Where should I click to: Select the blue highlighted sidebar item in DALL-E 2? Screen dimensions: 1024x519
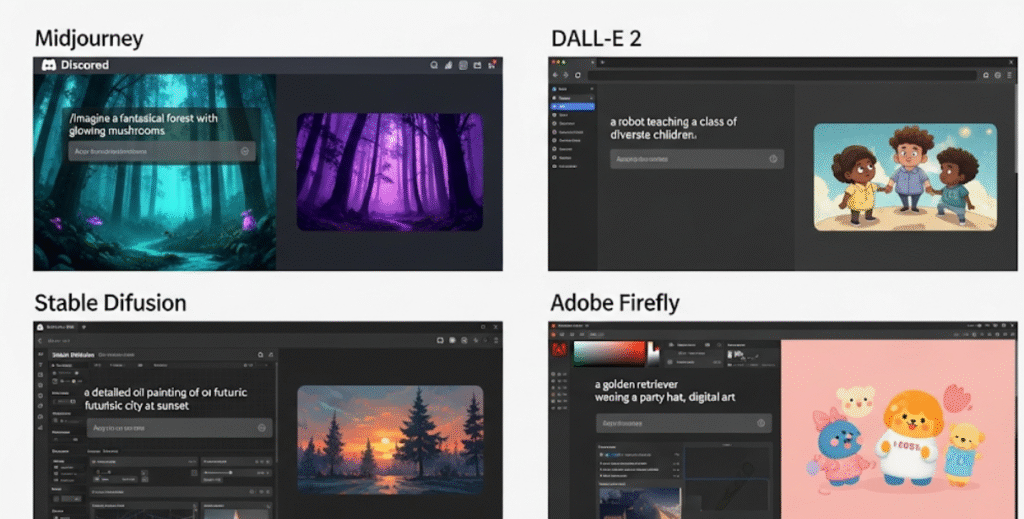click(573, 106)
